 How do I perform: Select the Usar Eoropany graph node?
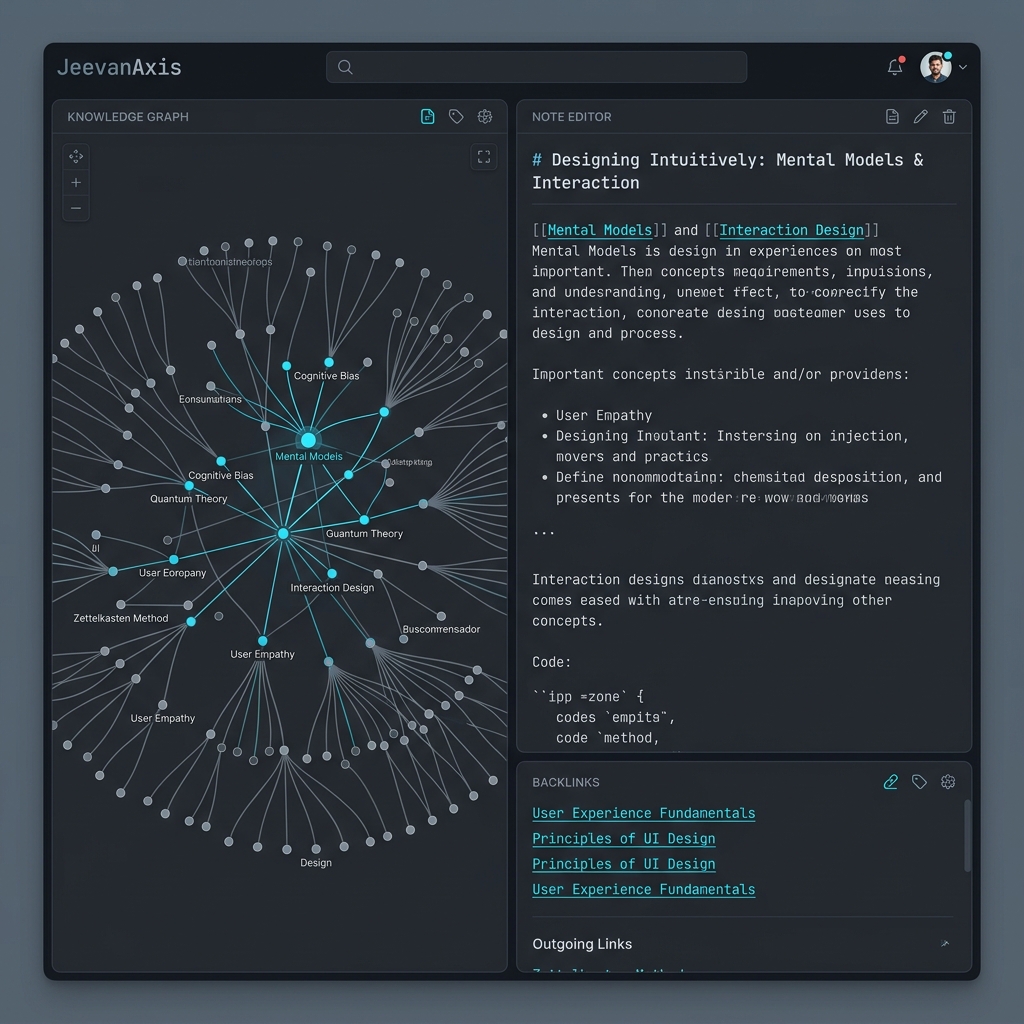pos(174,560)
